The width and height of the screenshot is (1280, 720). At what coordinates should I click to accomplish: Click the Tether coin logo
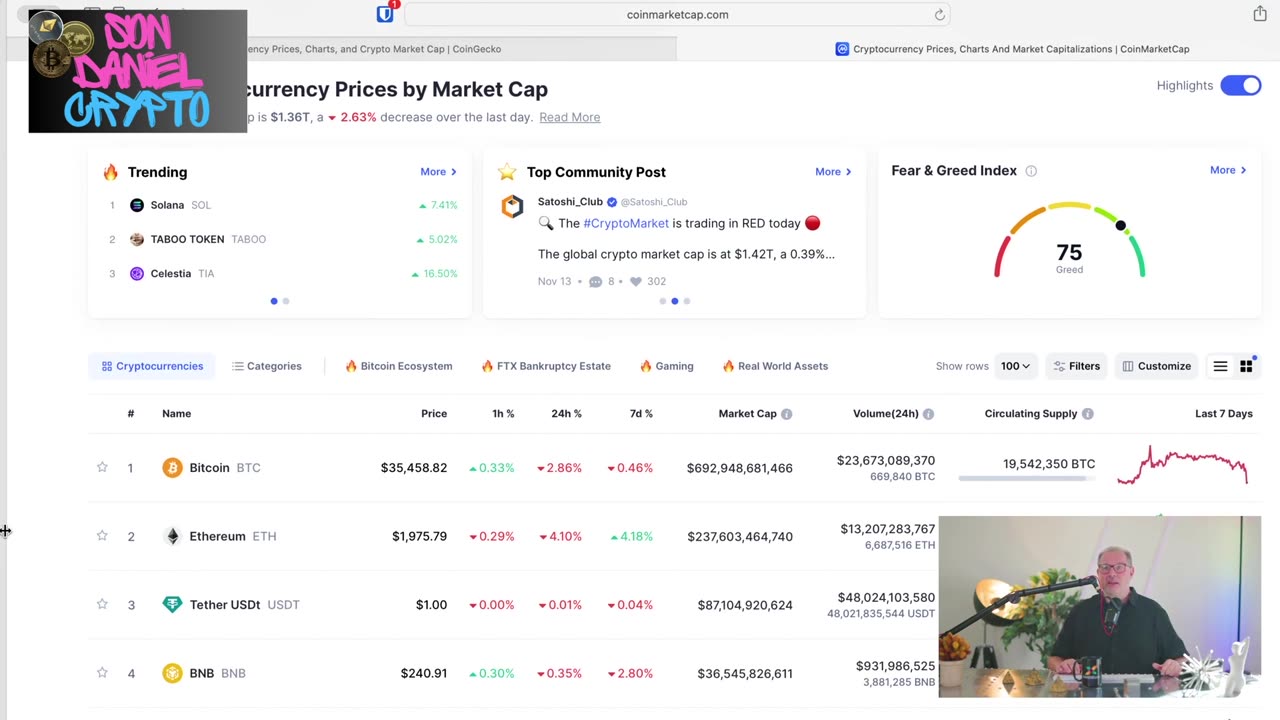(x=172, y=604)
